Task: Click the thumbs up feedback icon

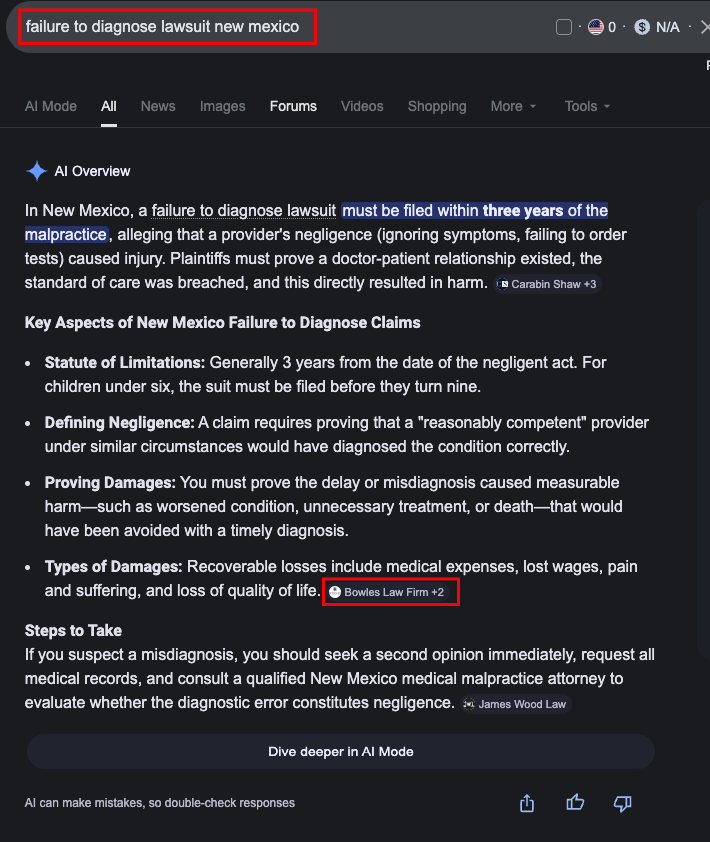Action: coord(575,802)
